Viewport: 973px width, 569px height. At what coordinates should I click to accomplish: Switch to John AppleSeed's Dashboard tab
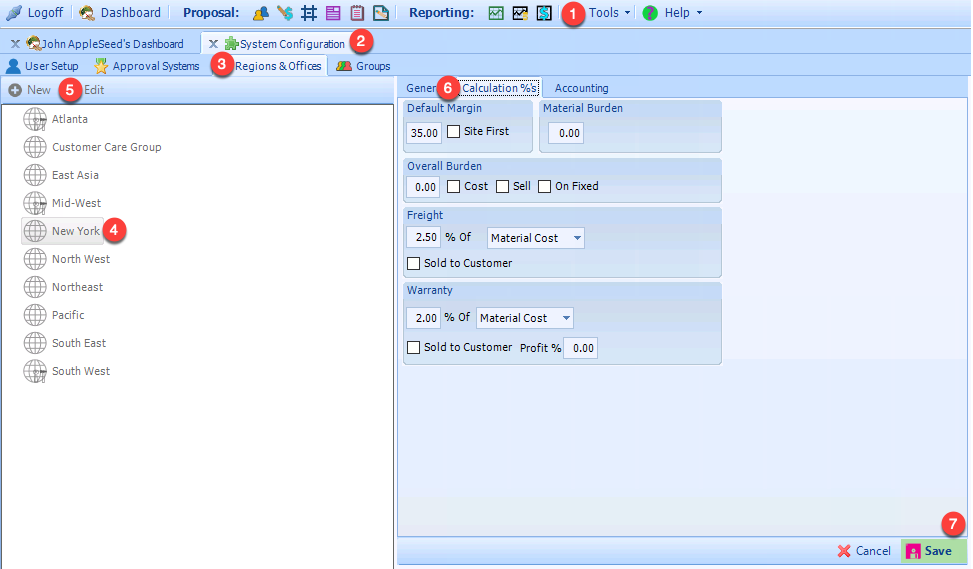pos(112,44)
